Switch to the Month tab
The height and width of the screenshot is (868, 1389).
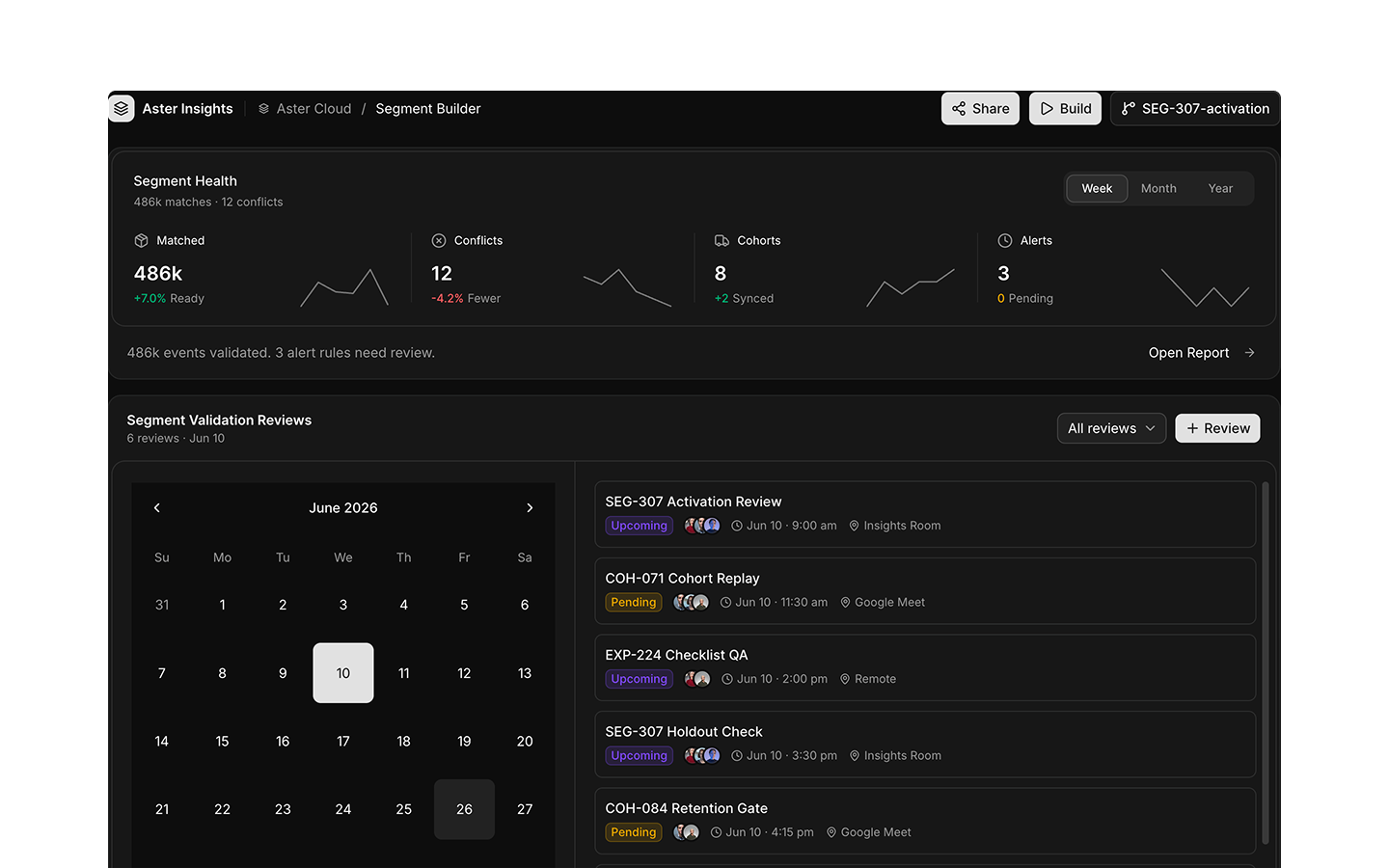coord(1158,188)
